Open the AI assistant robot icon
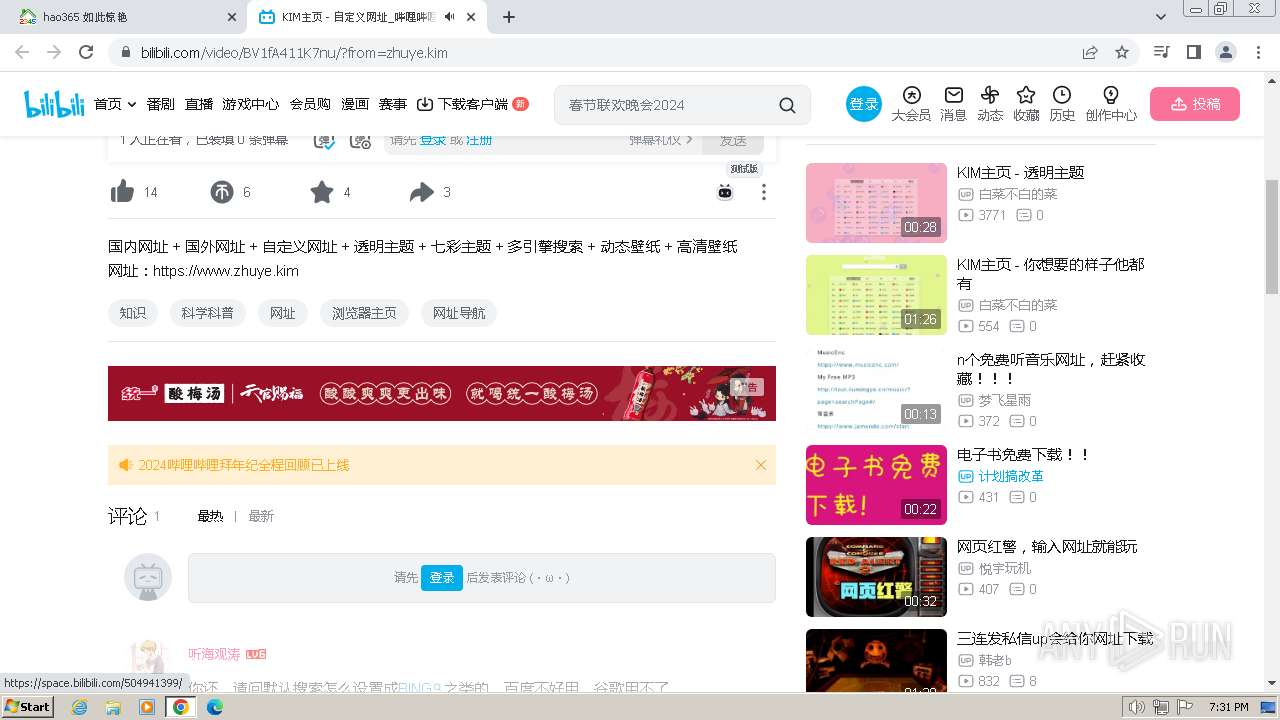Screen dimensions: 1280x720 click(725, 192)
